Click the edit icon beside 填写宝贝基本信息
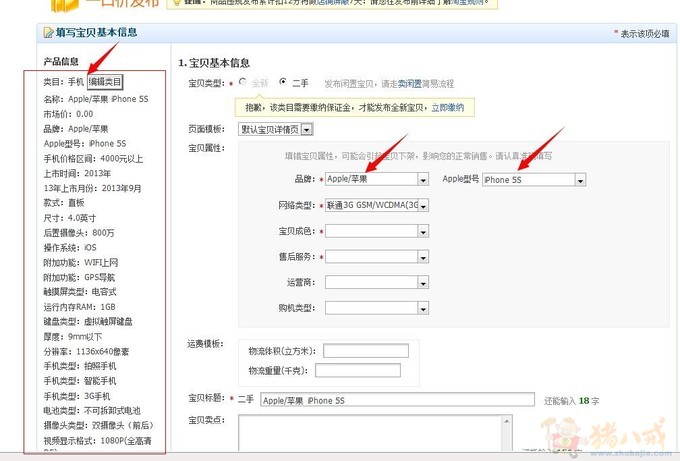The width and height of the screenshot is (680, 461). pyautogui.click(x=48, y=33)
